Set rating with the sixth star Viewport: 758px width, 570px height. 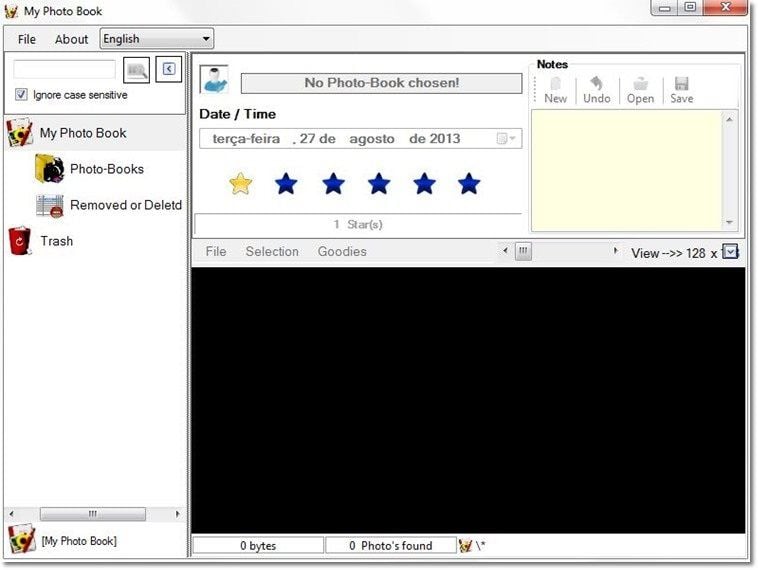469,184
